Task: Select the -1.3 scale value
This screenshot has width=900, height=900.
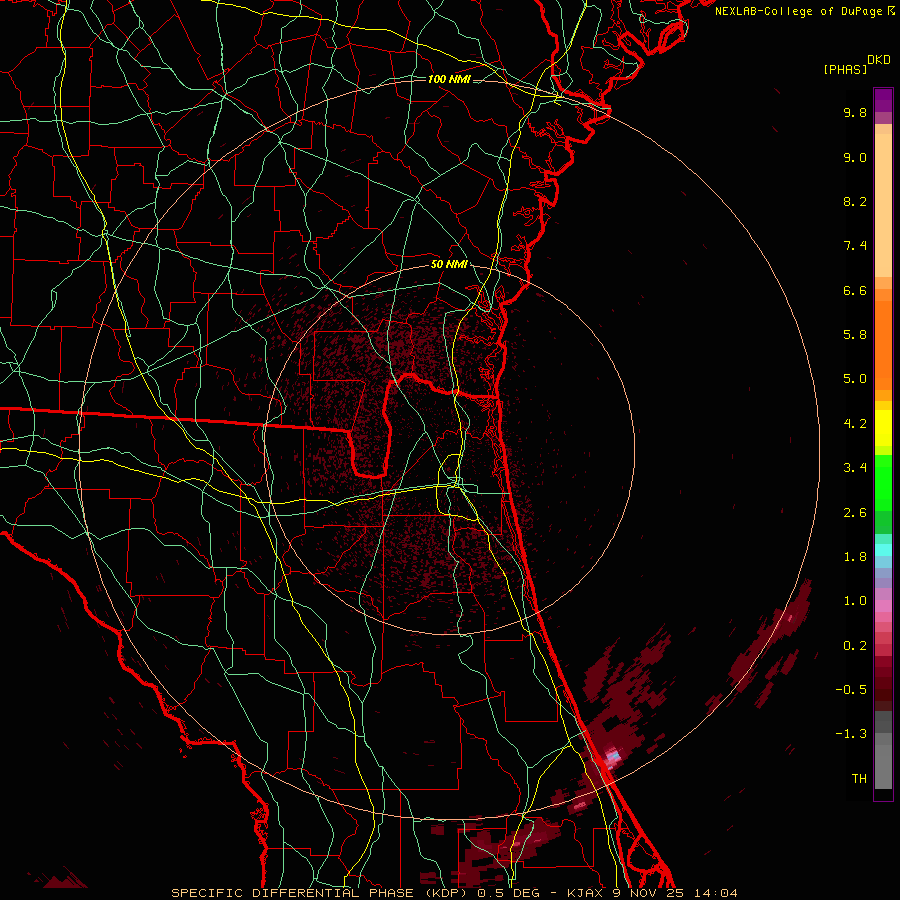Action: pos(851,734)
